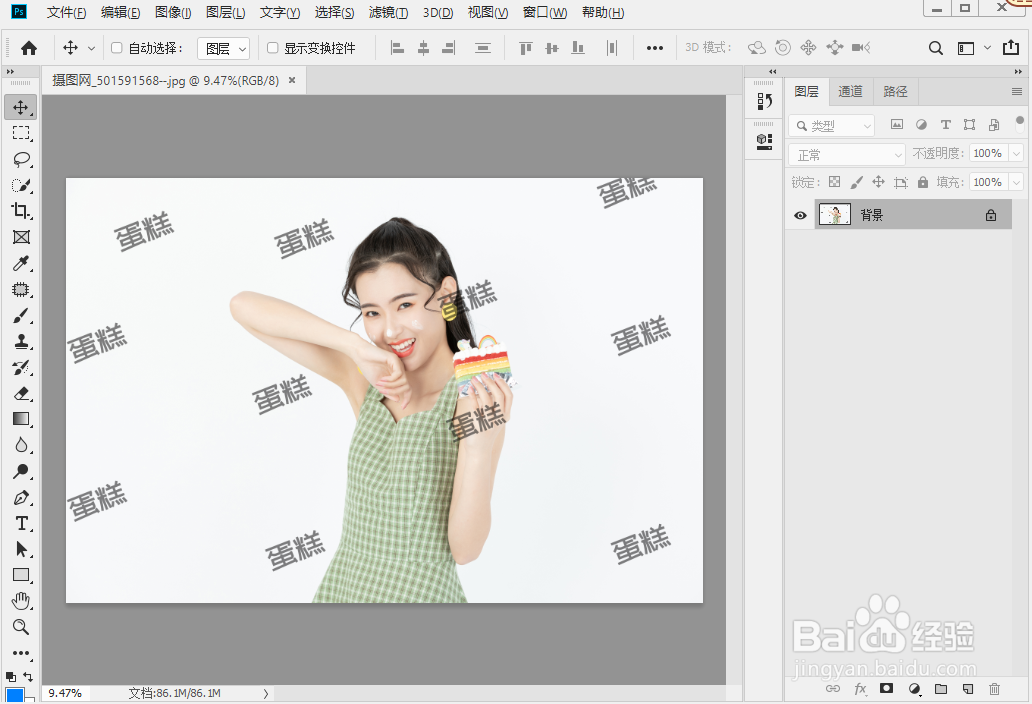Click the zoom percentage field 9.47%
1032x704 pixels.
(x=65, y=693)
